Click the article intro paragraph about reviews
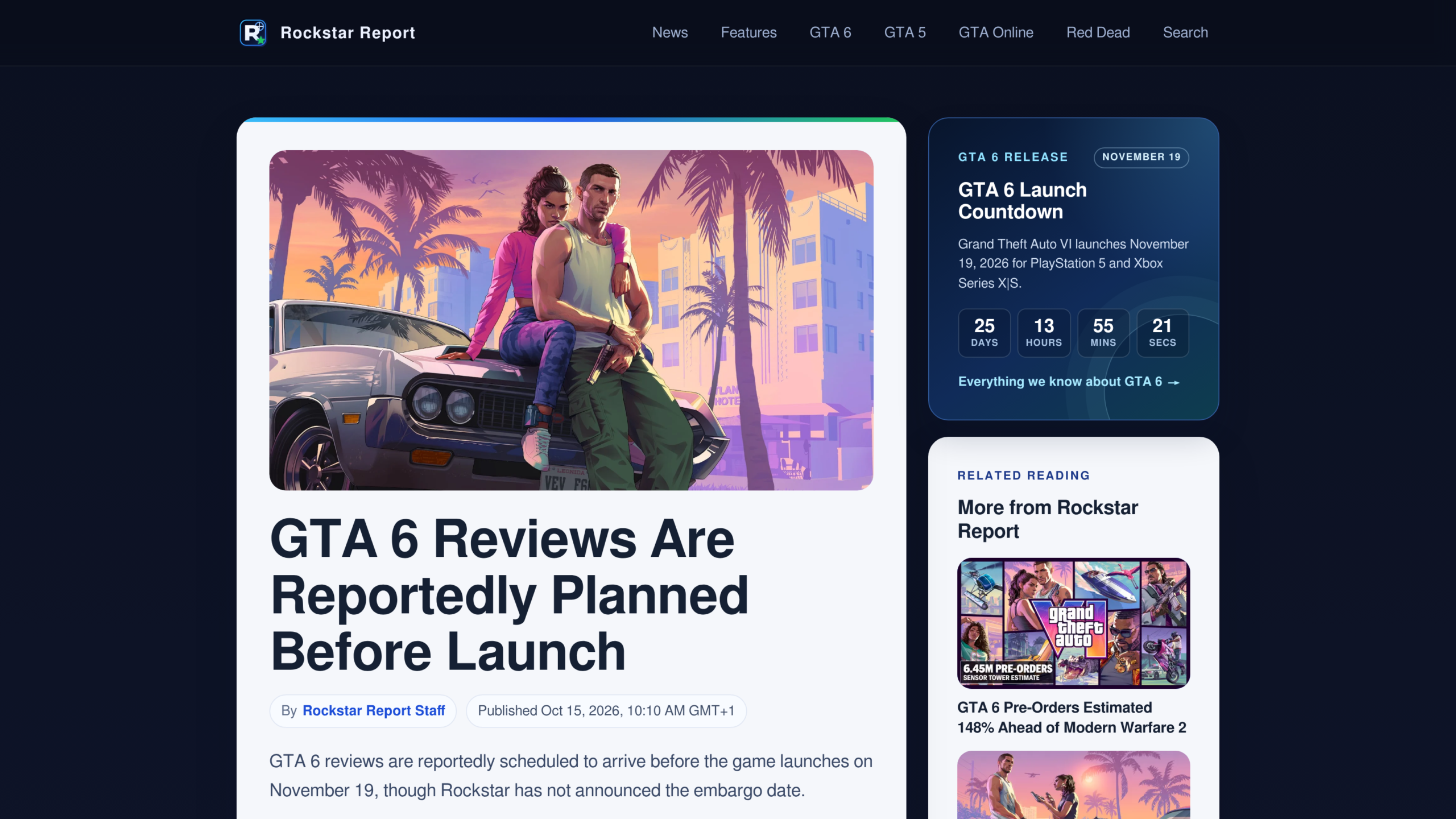Viewport: 1456px width, 819px height. click(570, 776)
